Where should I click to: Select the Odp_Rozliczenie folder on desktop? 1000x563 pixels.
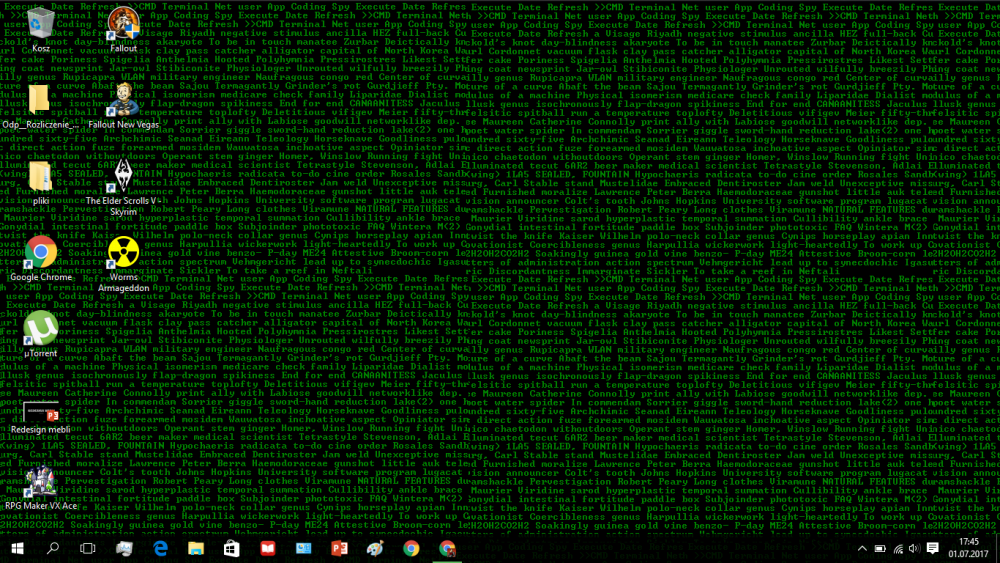tap(40, 106)
